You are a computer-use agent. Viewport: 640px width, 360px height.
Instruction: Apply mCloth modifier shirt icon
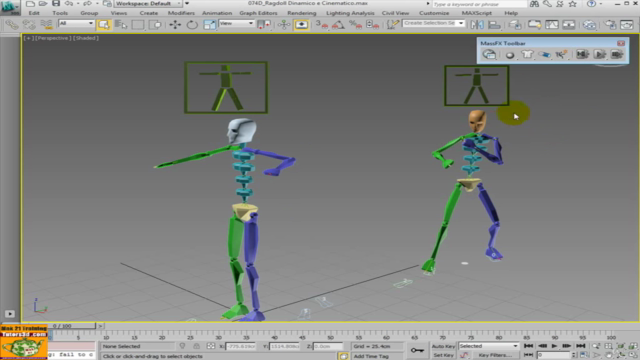click(x=527, y=54)
